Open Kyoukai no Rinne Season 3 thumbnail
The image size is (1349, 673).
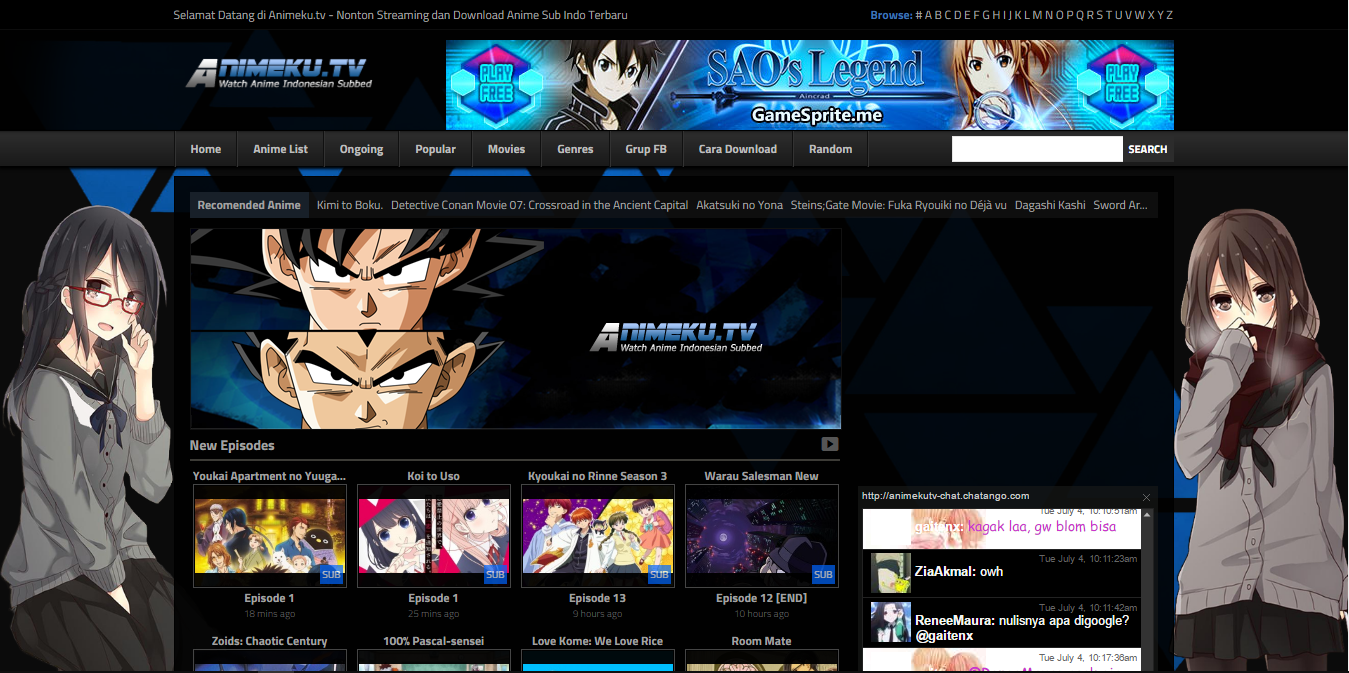598,536
